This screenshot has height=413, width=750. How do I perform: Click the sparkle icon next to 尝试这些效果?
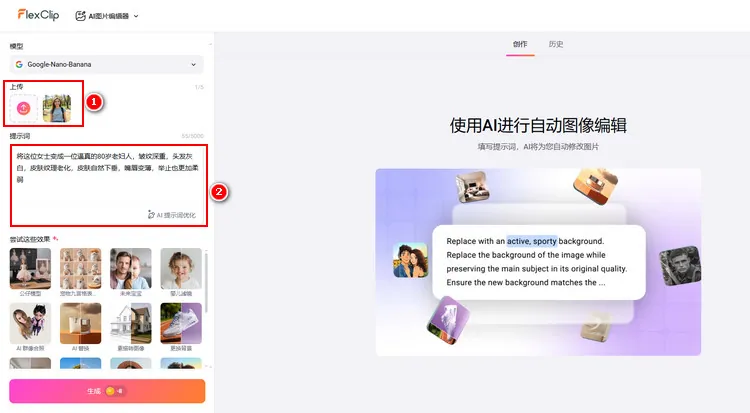(x=55, y=238)
